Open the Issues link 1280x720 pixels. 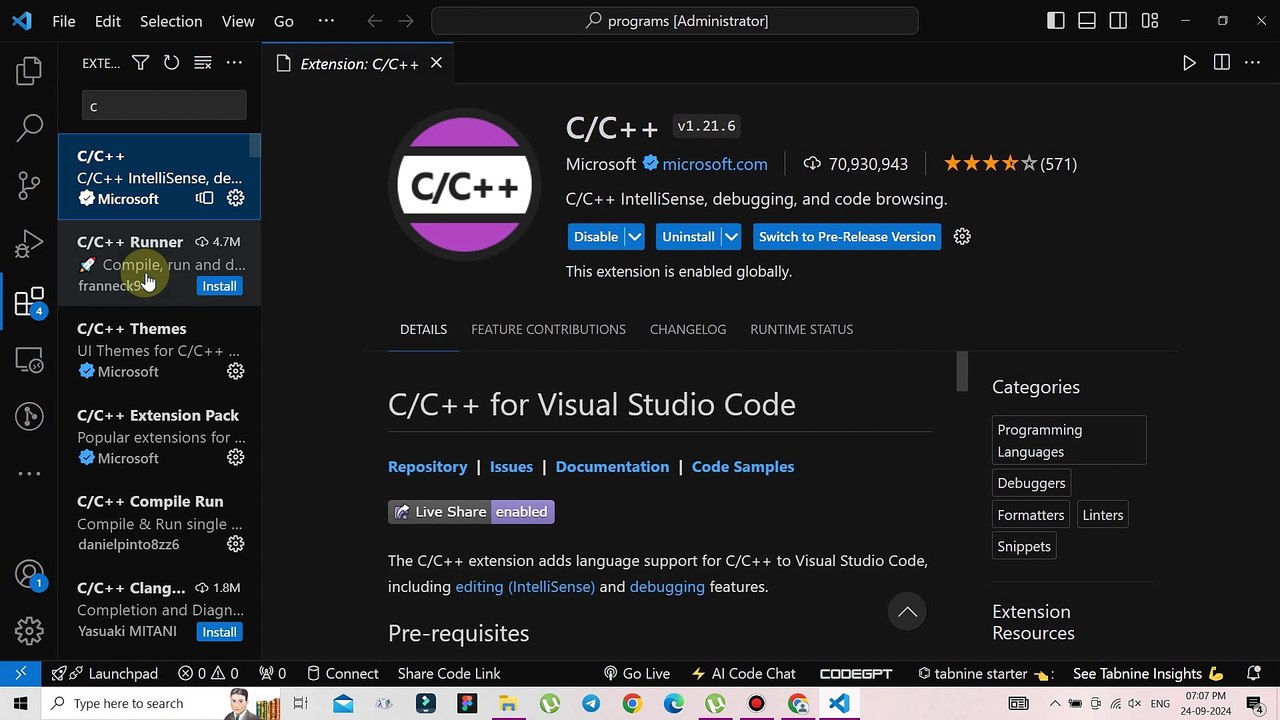(x=511, y=467)
